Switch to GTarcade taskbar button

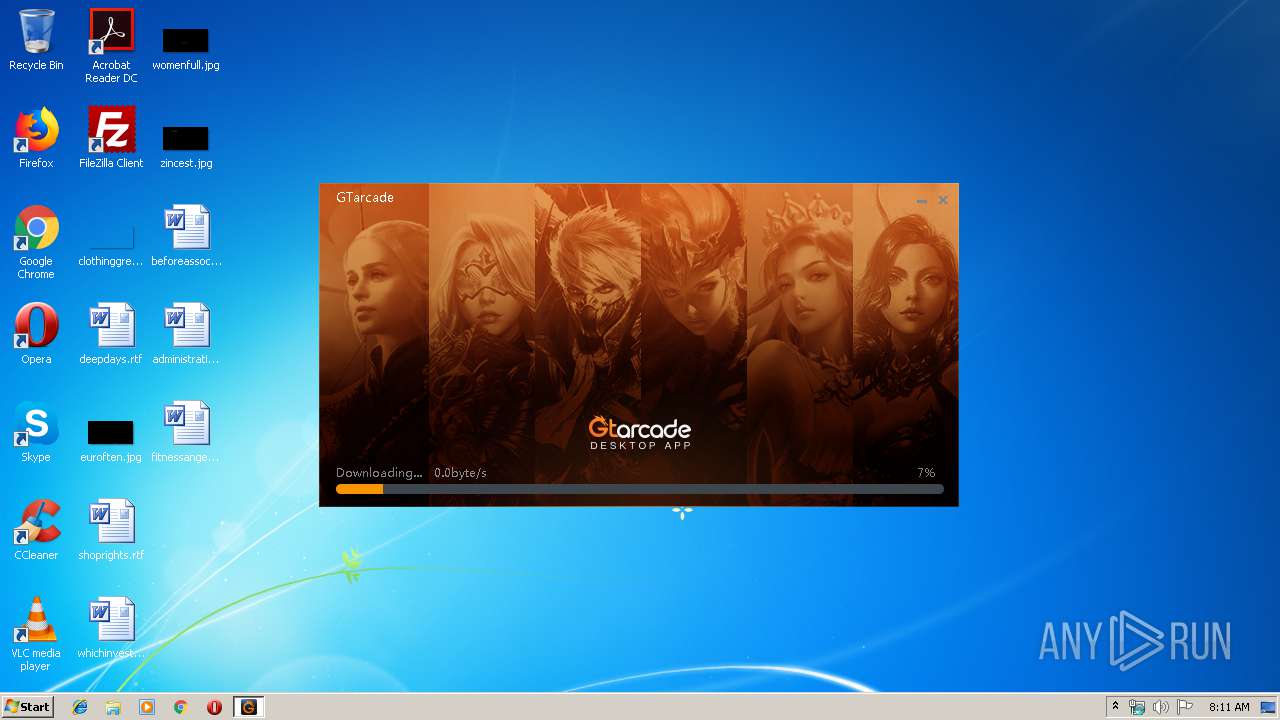coord(248,707)
